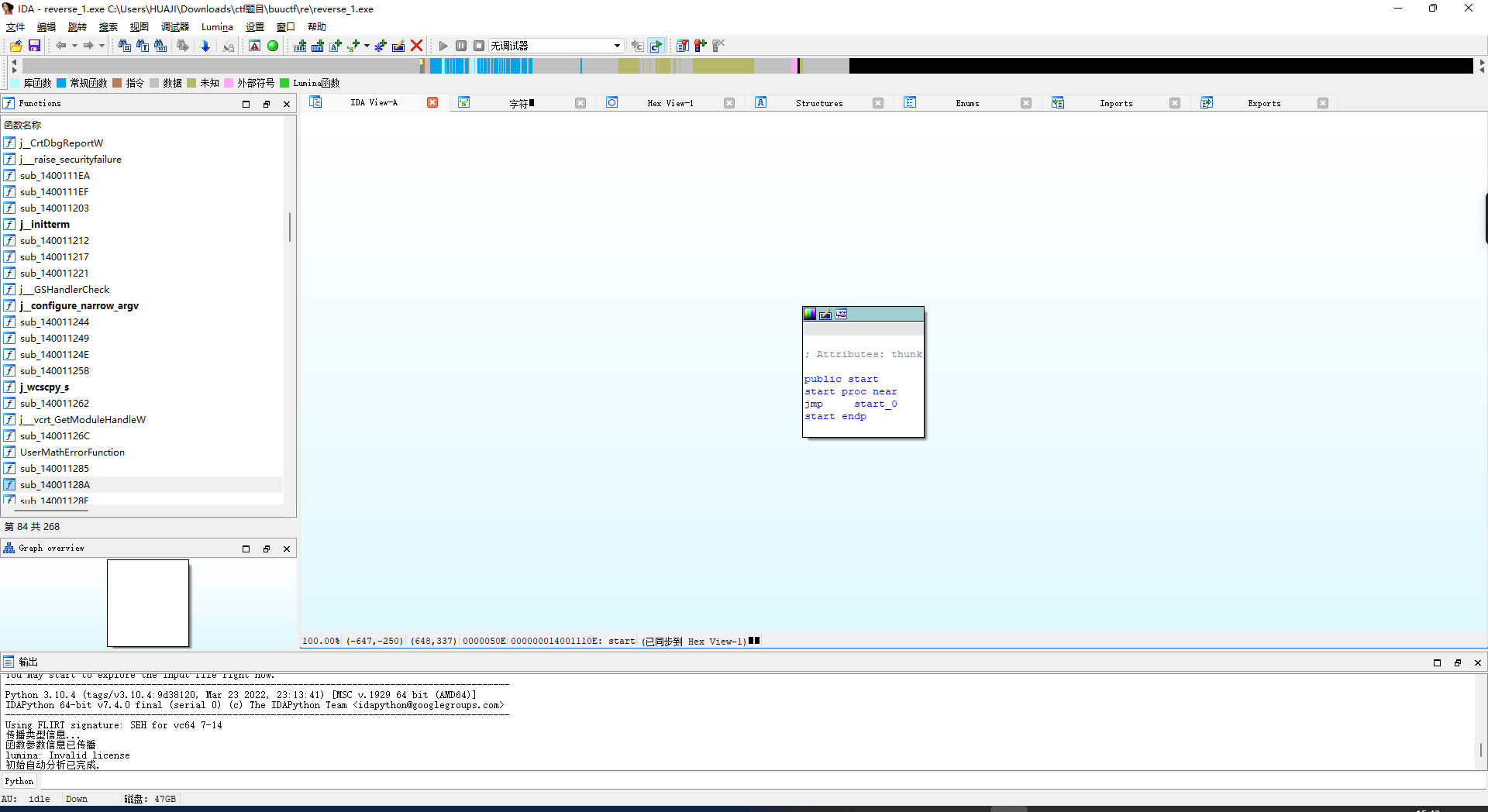This screenshot has width=1488, height=812.
Task: Switch to the 字符 strings tab
Action: pyautogui.click(x=521, y=103)
